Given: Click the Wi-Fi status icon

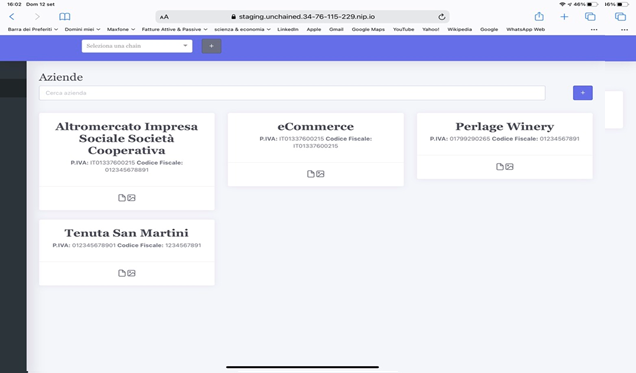Looking at the screenshot, I should 562,4.
